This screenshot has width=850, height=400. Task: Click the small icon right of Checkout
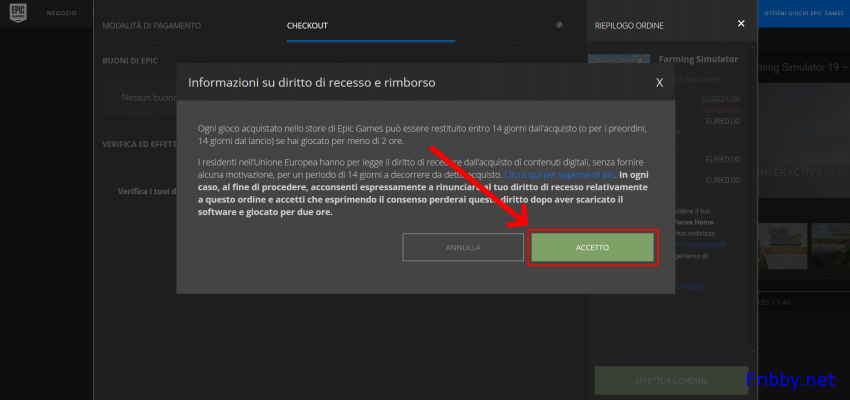tap(559, 25)
